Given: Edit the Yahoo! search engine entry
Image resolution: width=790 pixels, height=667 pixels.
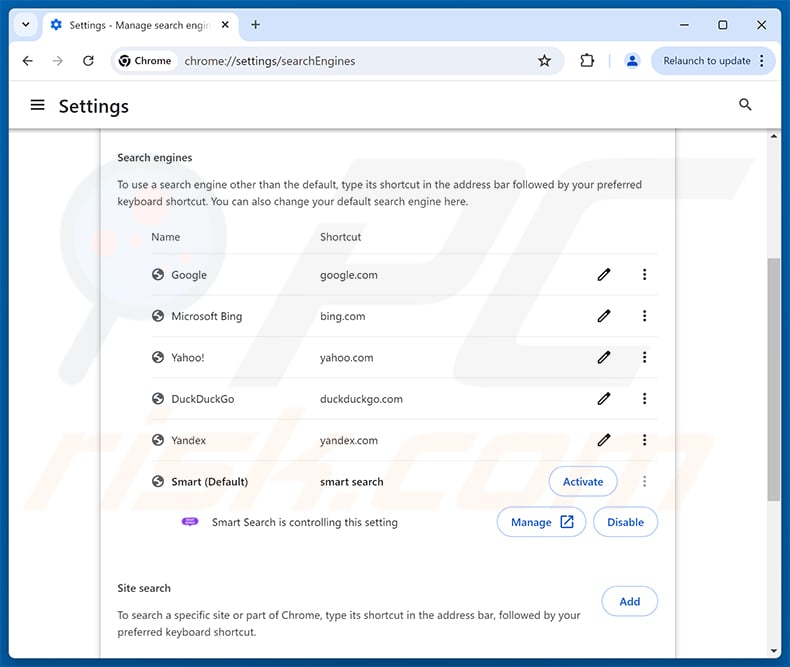Looking at the screenshot, I should point(604,357).
